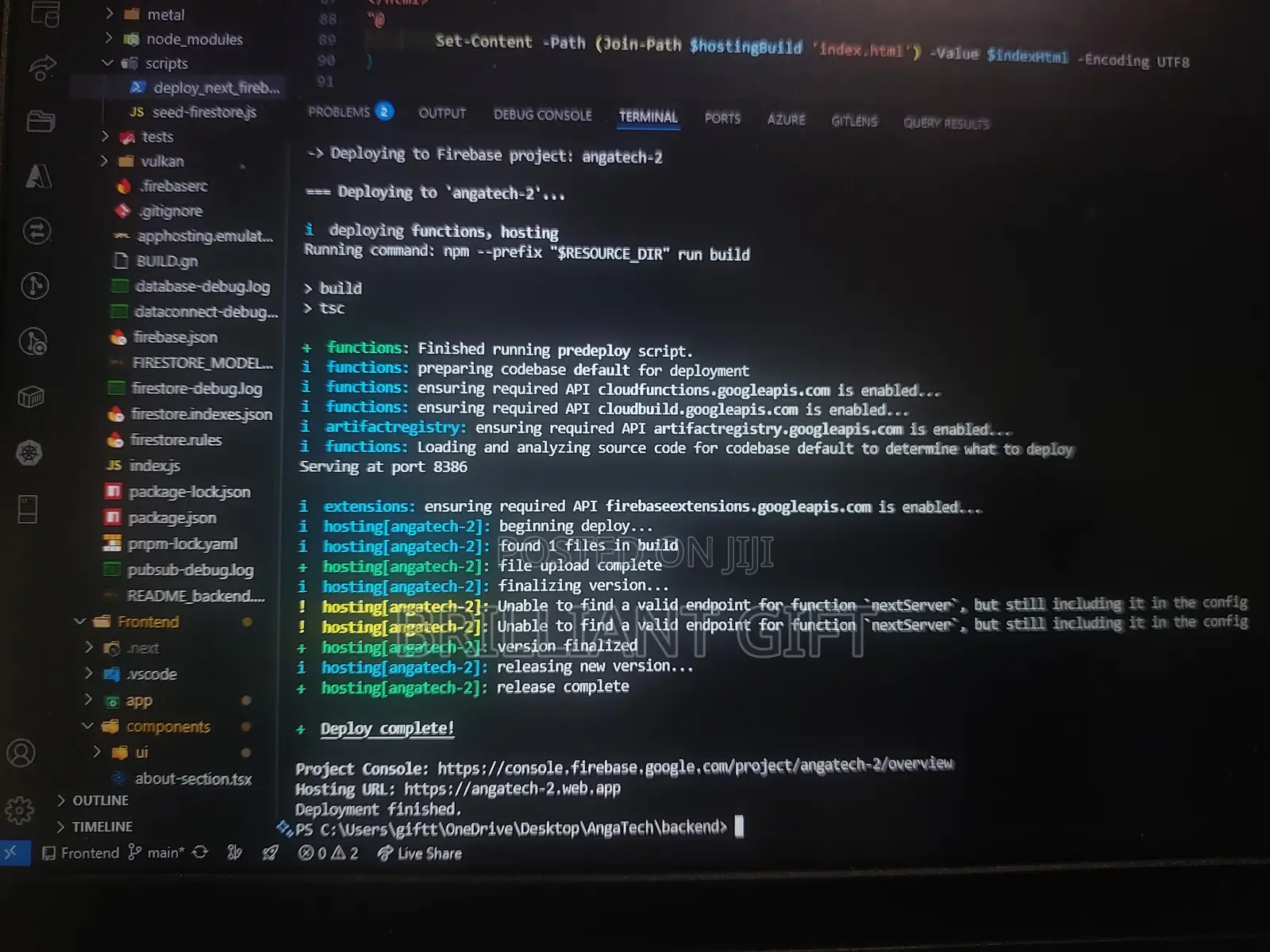
Task: Open the Accounts icon in the activity bar
Action: [21, 753]
